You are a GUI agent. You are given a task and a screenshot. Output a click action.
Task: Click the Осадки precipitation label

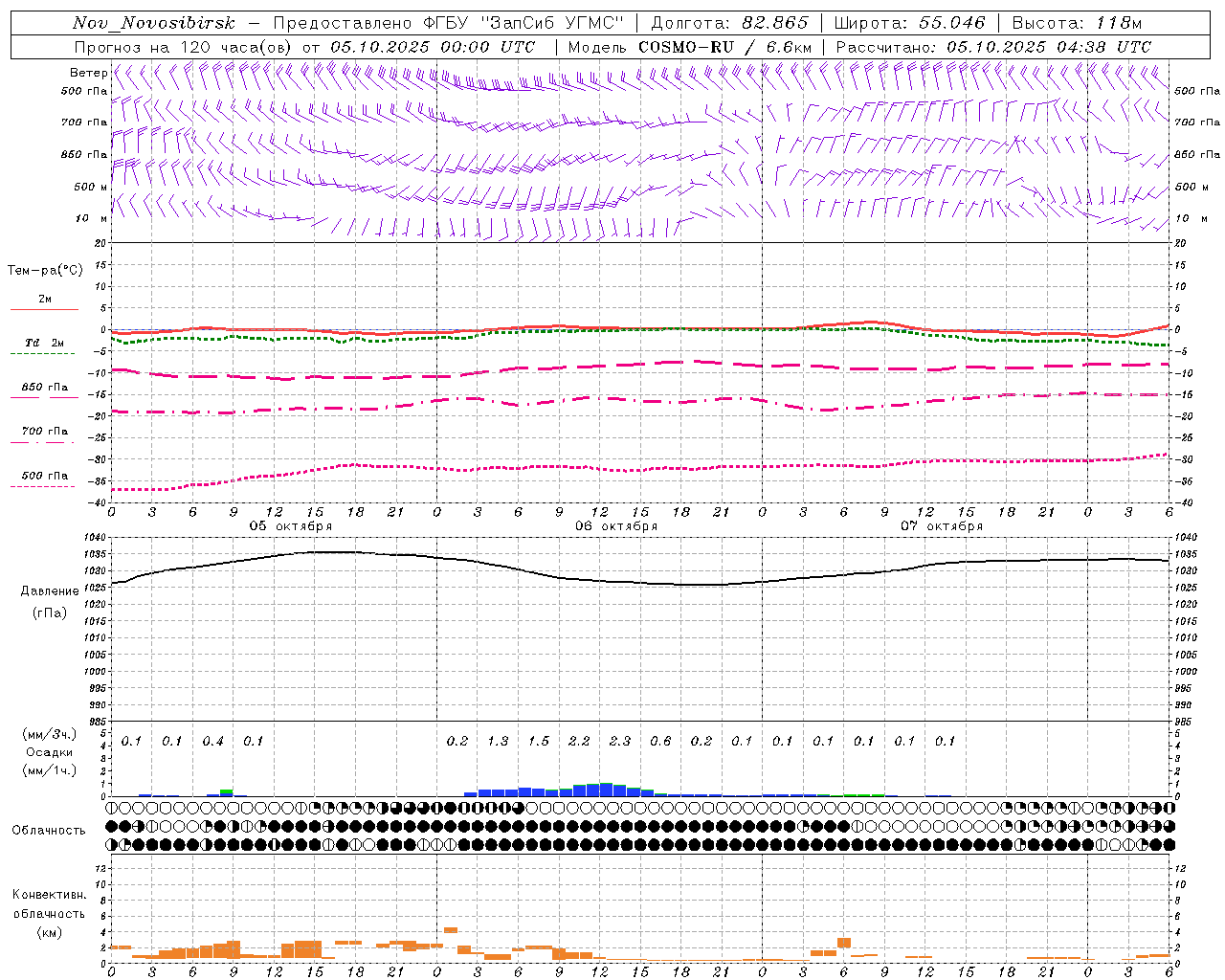coord(49,752)
